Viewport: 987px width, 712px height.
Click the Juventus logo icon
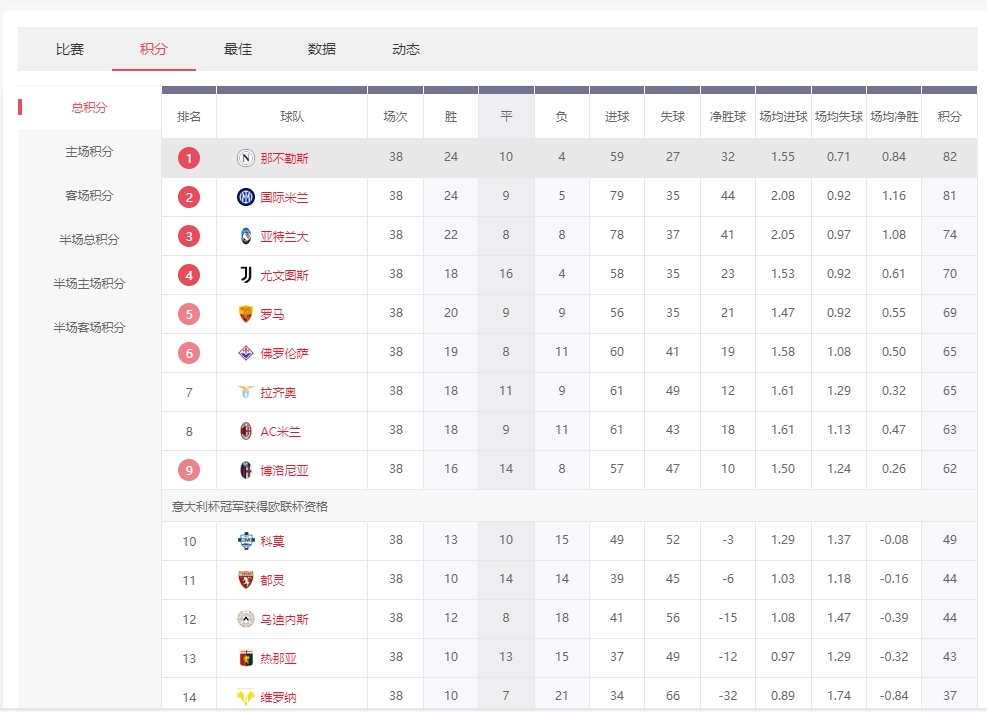[246, 275]
